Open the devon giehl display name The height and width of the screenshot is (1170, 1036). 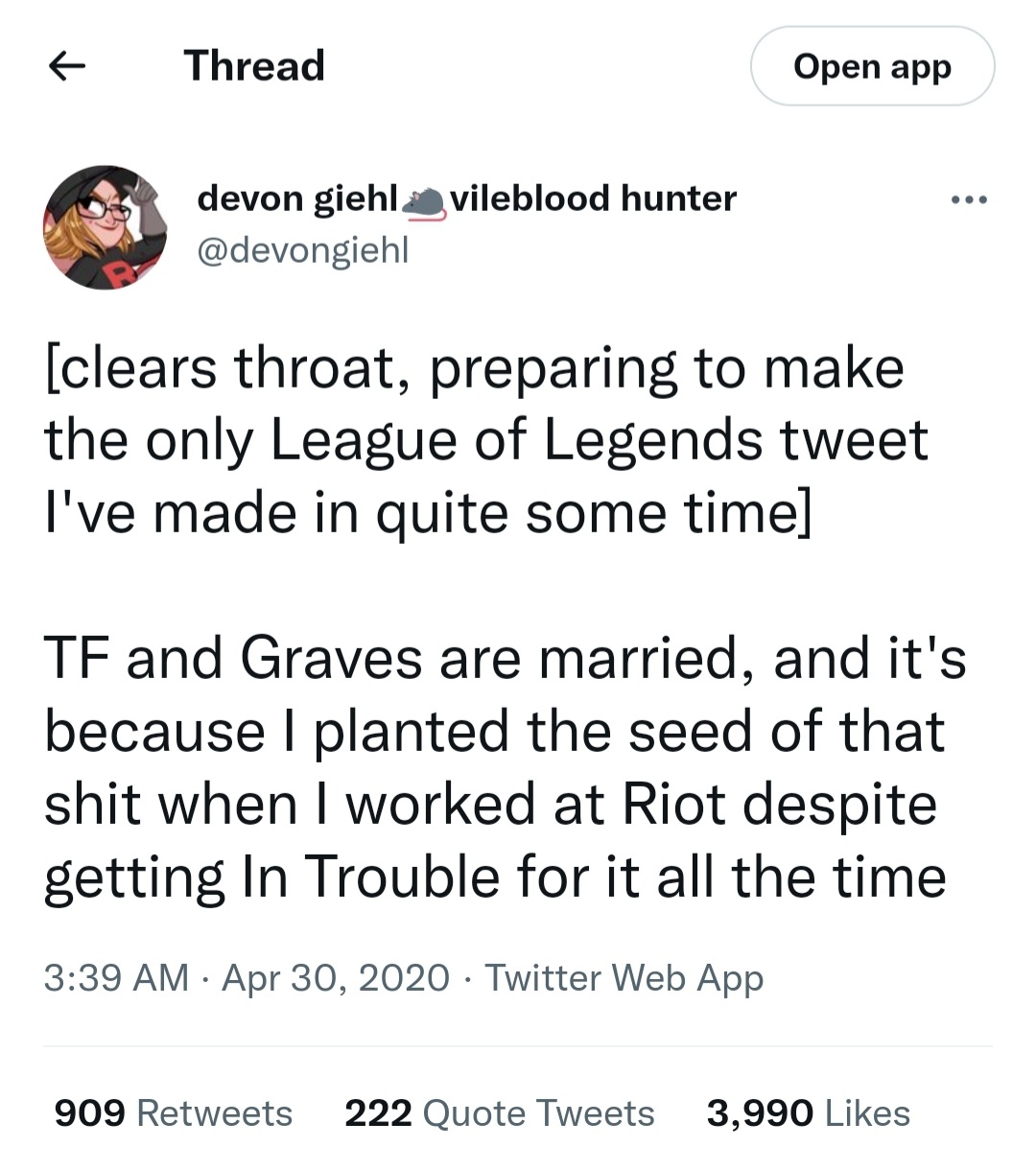(x=296, y=199)
